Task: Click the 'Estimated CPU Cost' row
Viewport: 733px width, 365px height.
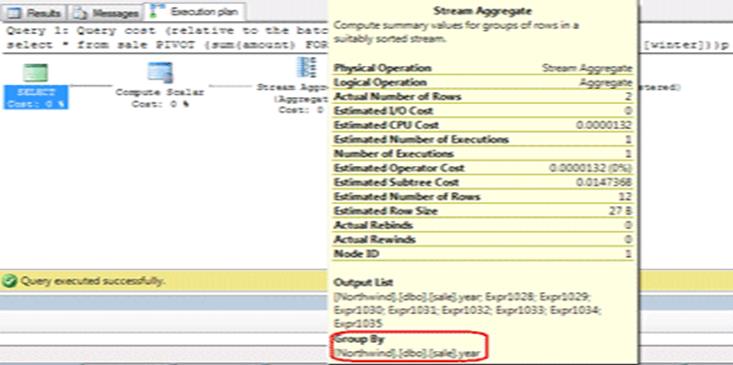Action: click(483, 125)
